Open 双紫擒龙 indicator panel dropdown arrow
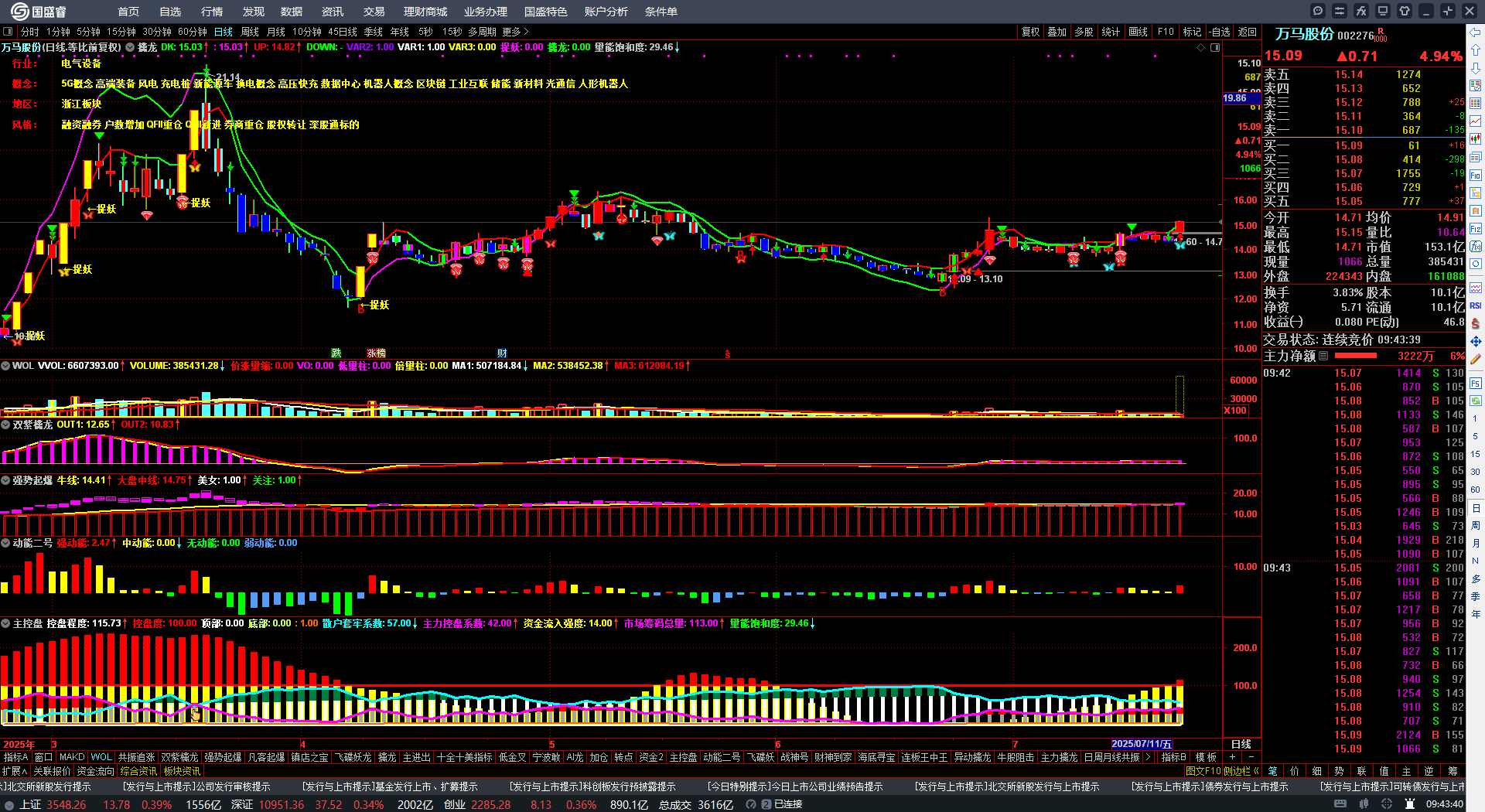1485x812 pixels. [5, 425]
